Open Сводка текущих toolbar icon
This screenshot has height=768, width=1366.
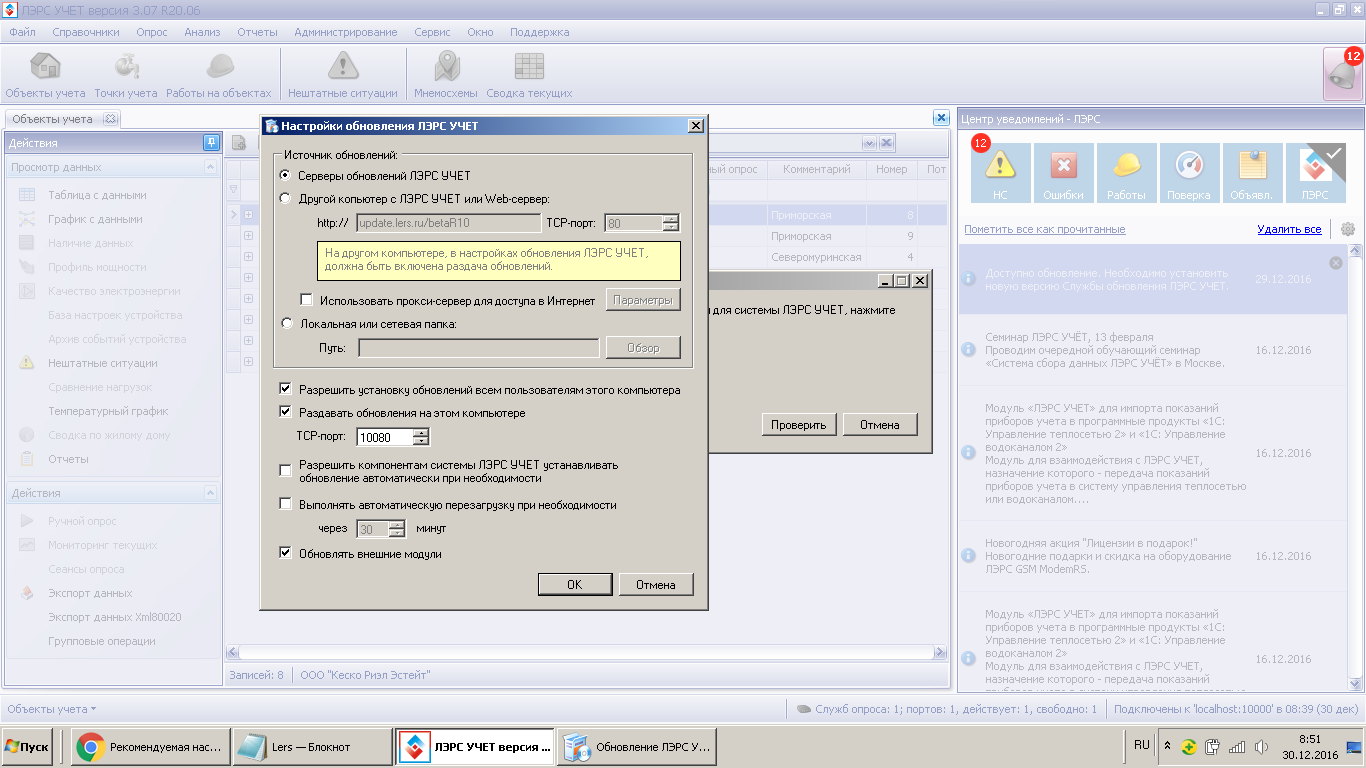[x=529, y=75]
